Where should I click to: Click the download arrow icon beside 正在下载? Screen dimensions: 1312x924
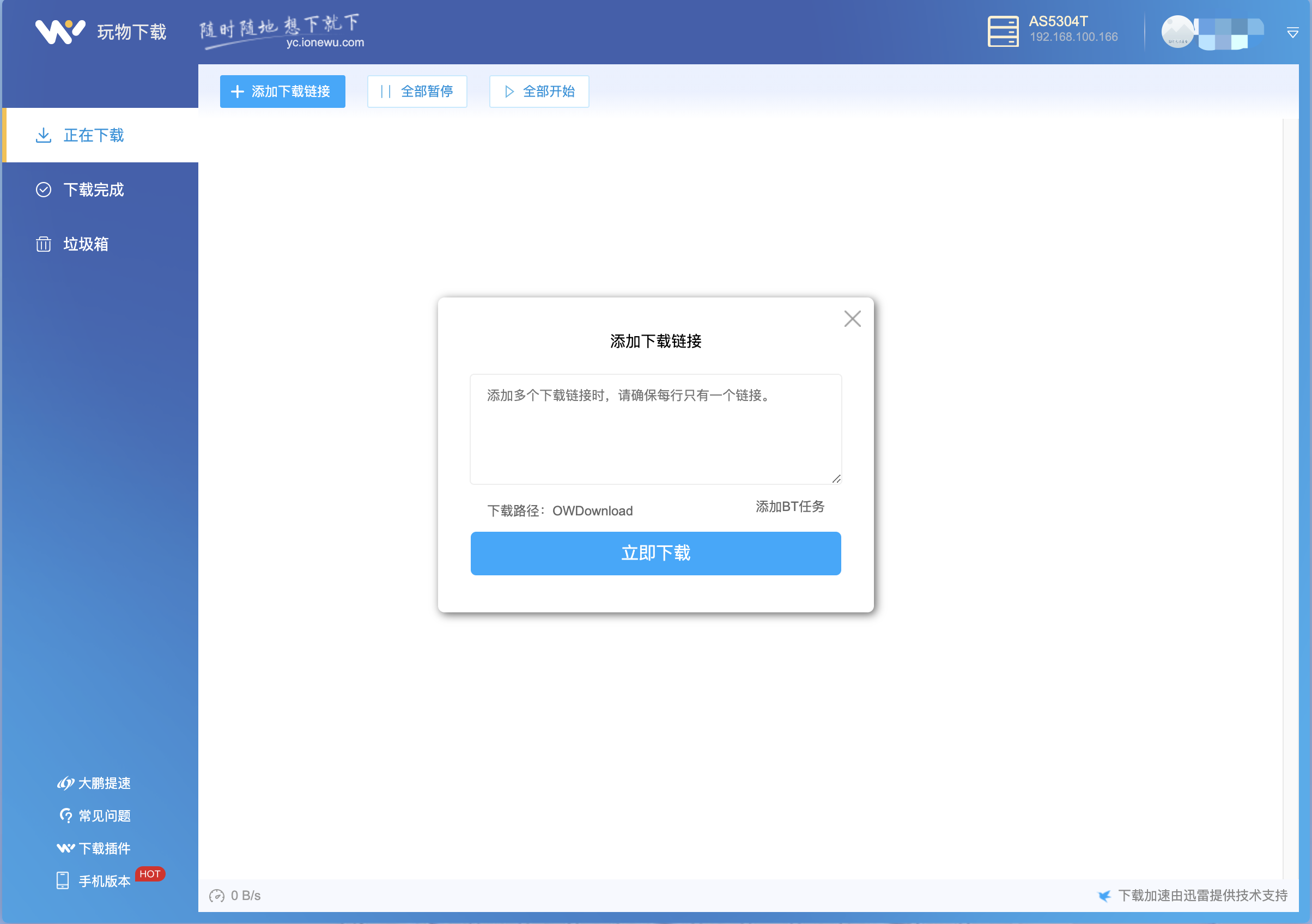point(44,136)
